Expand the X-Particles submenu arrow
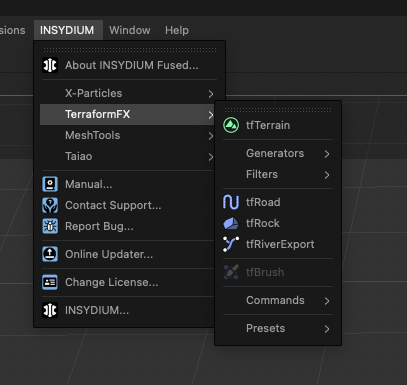This screenshot has height=385, width=407. [211, 94]
